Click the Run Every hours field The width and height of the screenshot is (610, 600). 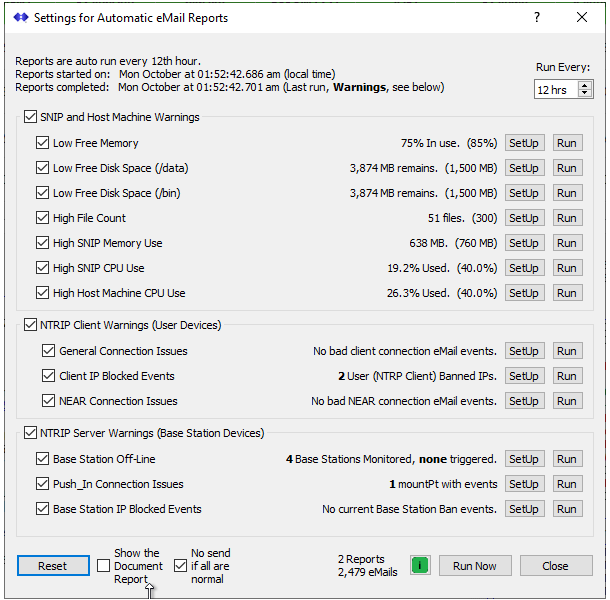[x=555, y=90]
